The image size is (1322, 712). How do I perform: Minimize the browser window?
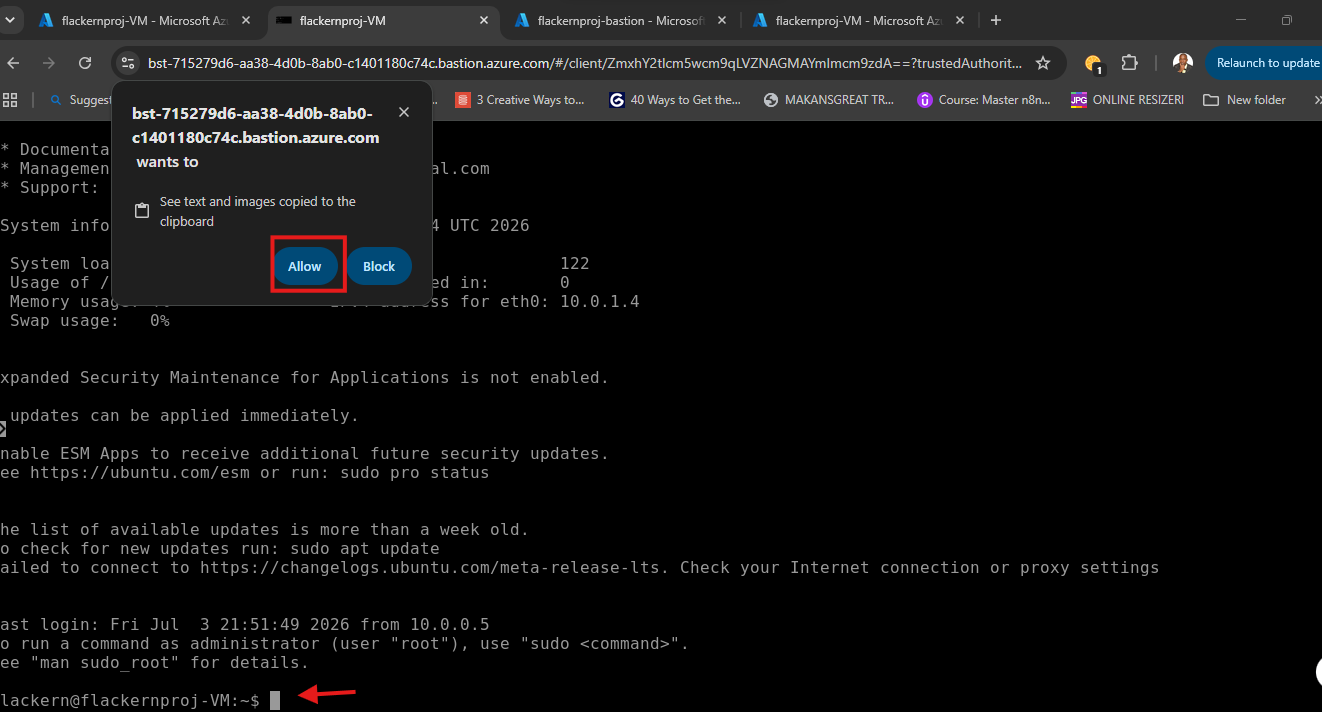[x=1241, y=20]
